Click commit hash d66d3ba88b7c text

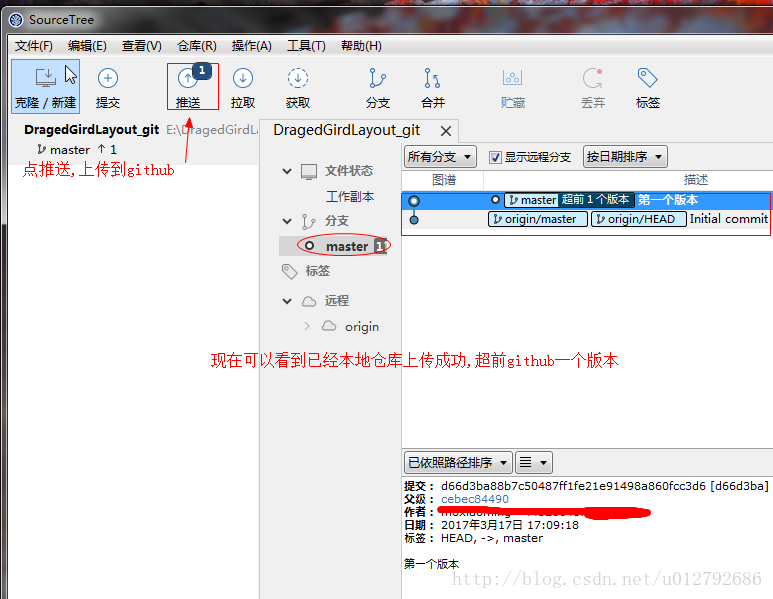click(x=573, y=486)
